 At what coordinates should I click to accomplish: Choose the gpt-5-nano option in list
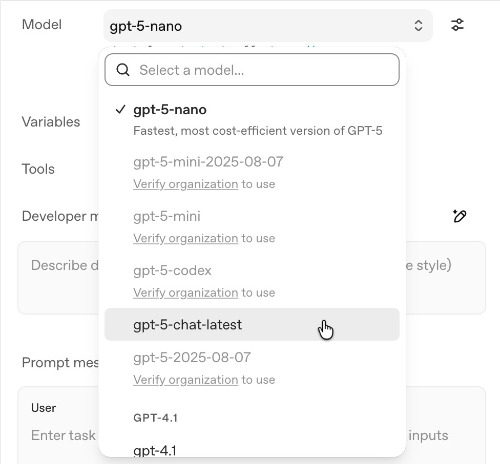(252, 119)
